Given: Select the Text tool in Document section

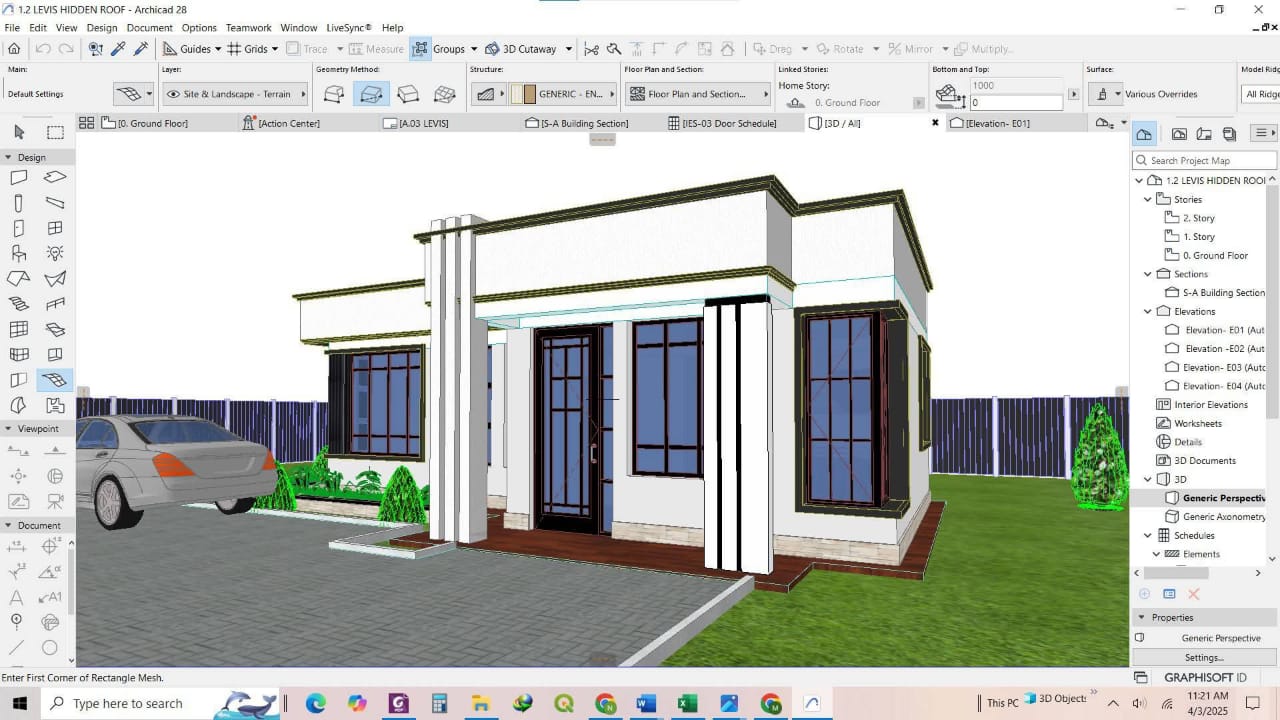Looking at the screenshot, I should coord(17,597).
